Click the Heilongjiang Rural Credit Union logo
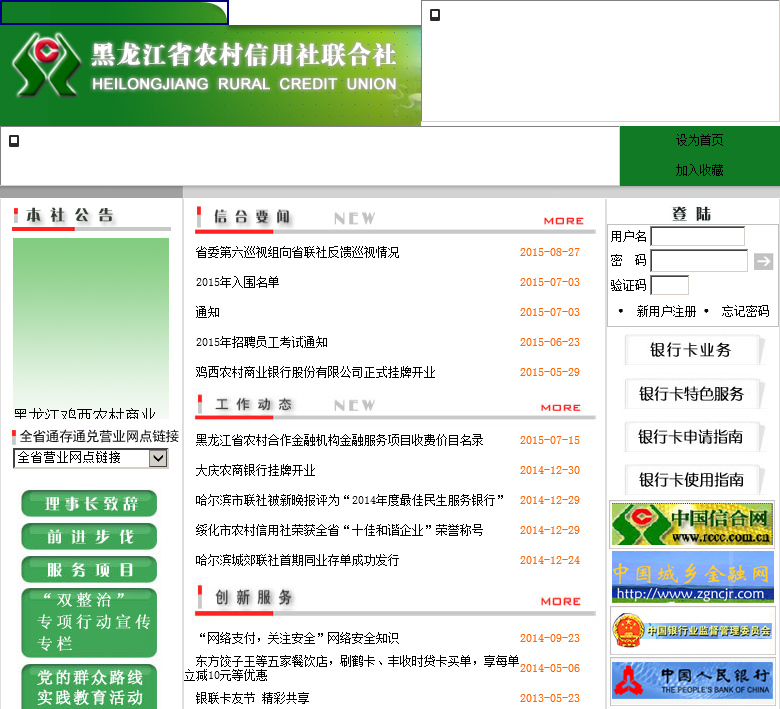Image resolution: width=780 pixels, height=709 pixels. [47, 65]
